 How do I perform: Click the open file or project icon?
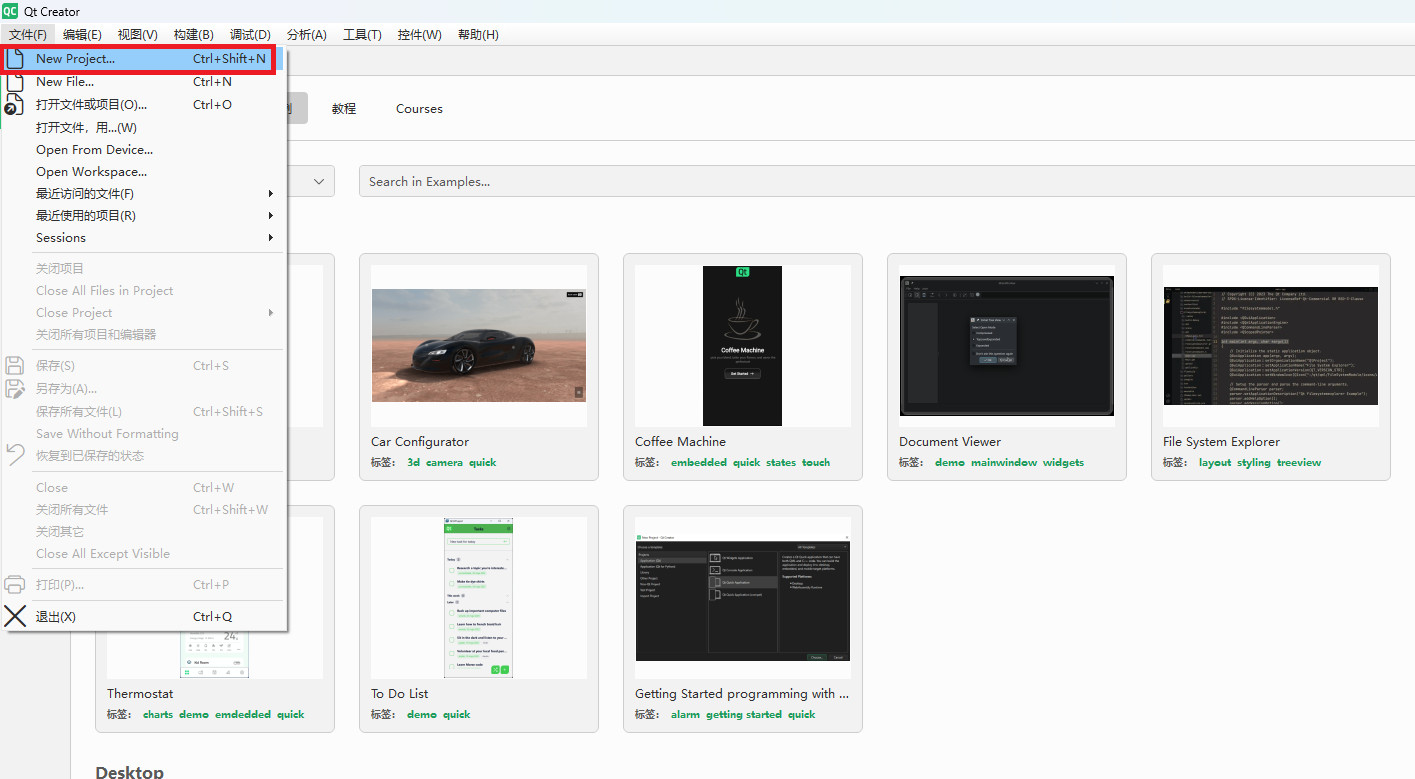(15, 104)
